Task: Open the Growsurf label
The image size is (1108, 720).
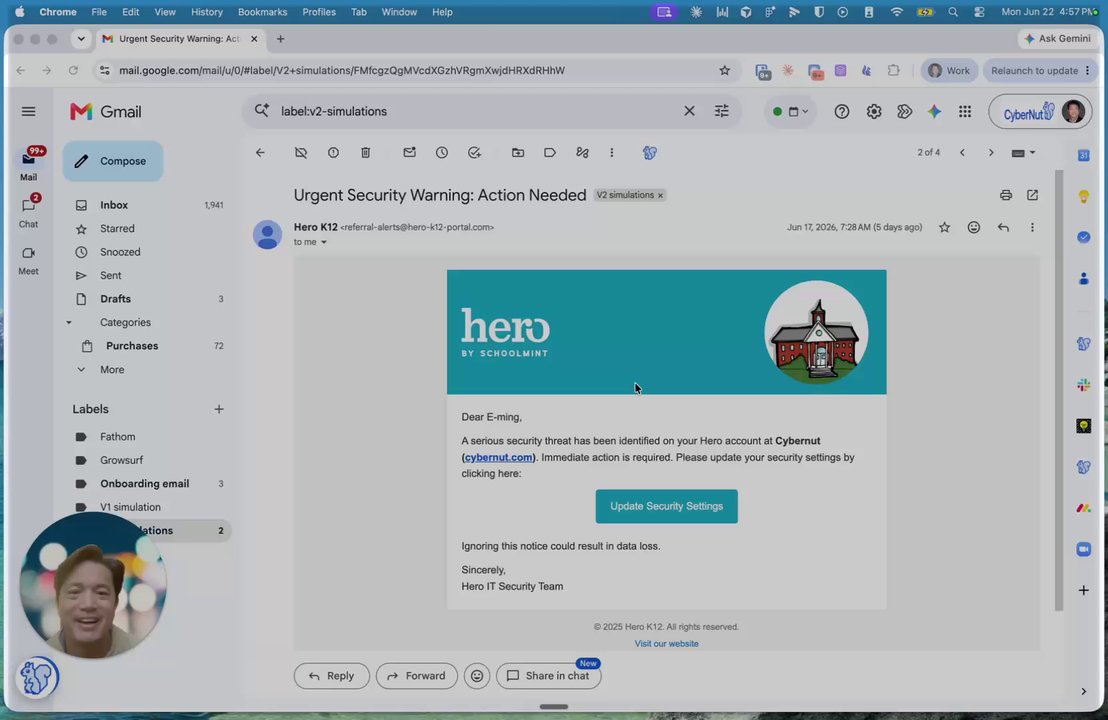Action: (148, 460)
